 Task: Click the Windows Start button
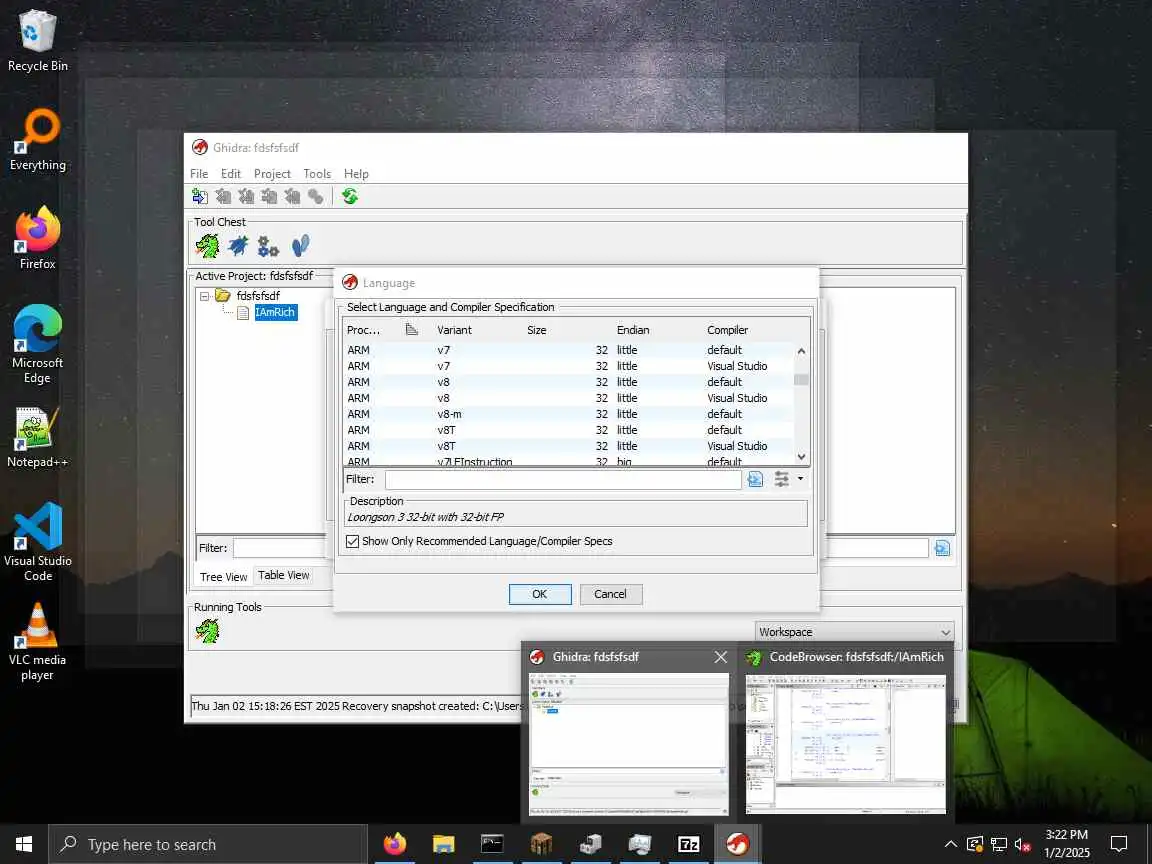[24, 844]
